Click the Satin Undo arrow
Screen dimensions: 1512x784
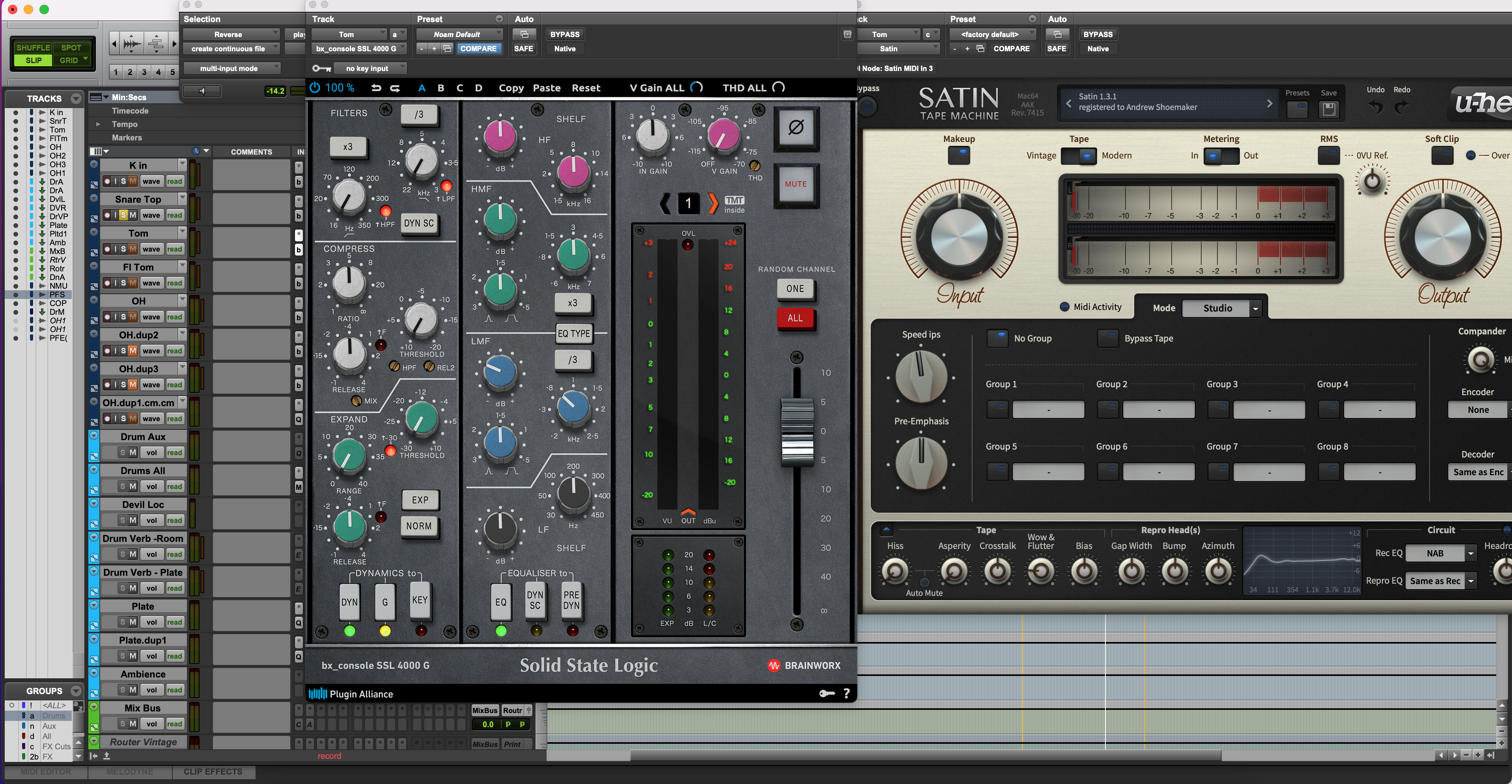click(1375, 106)
